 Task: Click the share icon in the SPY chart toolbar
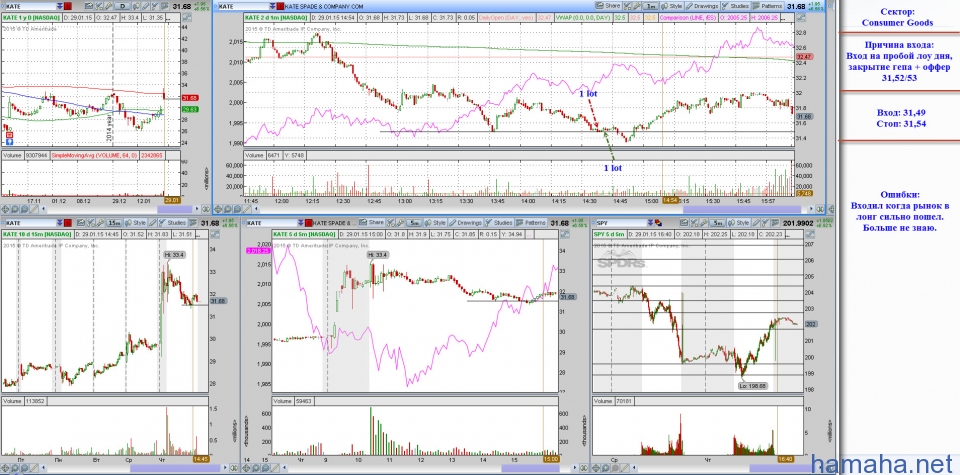684,223
